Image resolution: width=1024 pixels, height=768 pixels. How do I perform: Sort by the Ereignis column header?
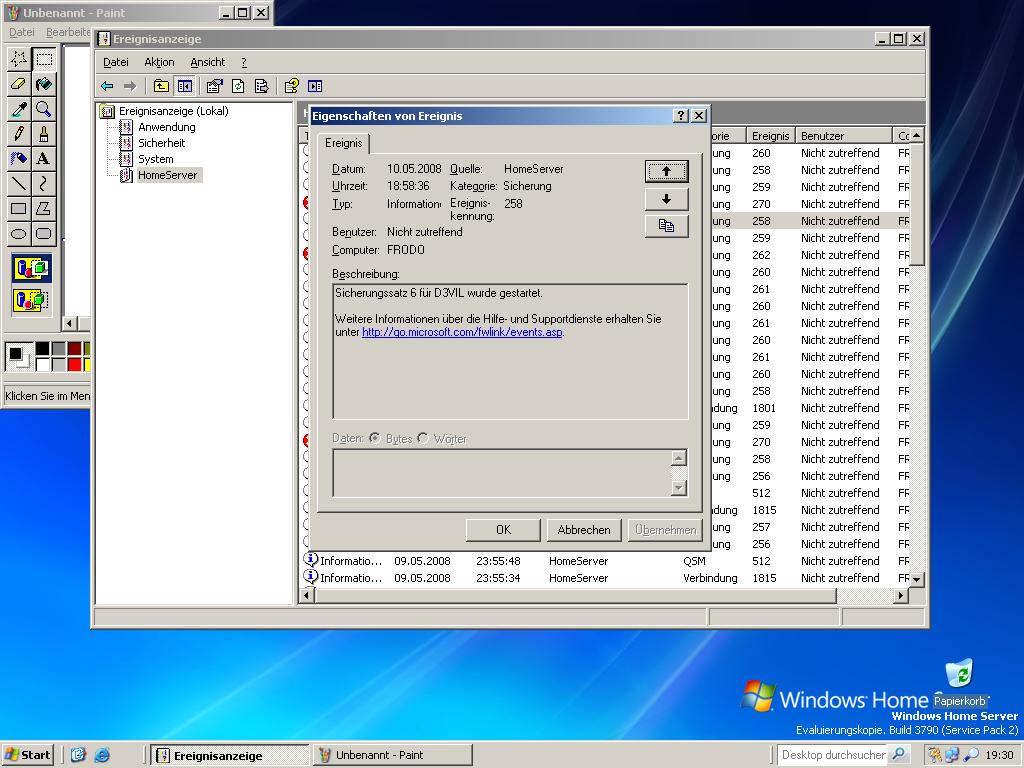pyautogui.click(x=770, y=136)
